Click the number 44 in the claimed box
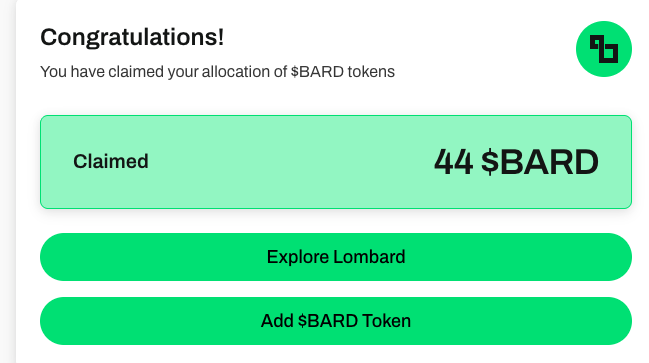 click(453, 162)
